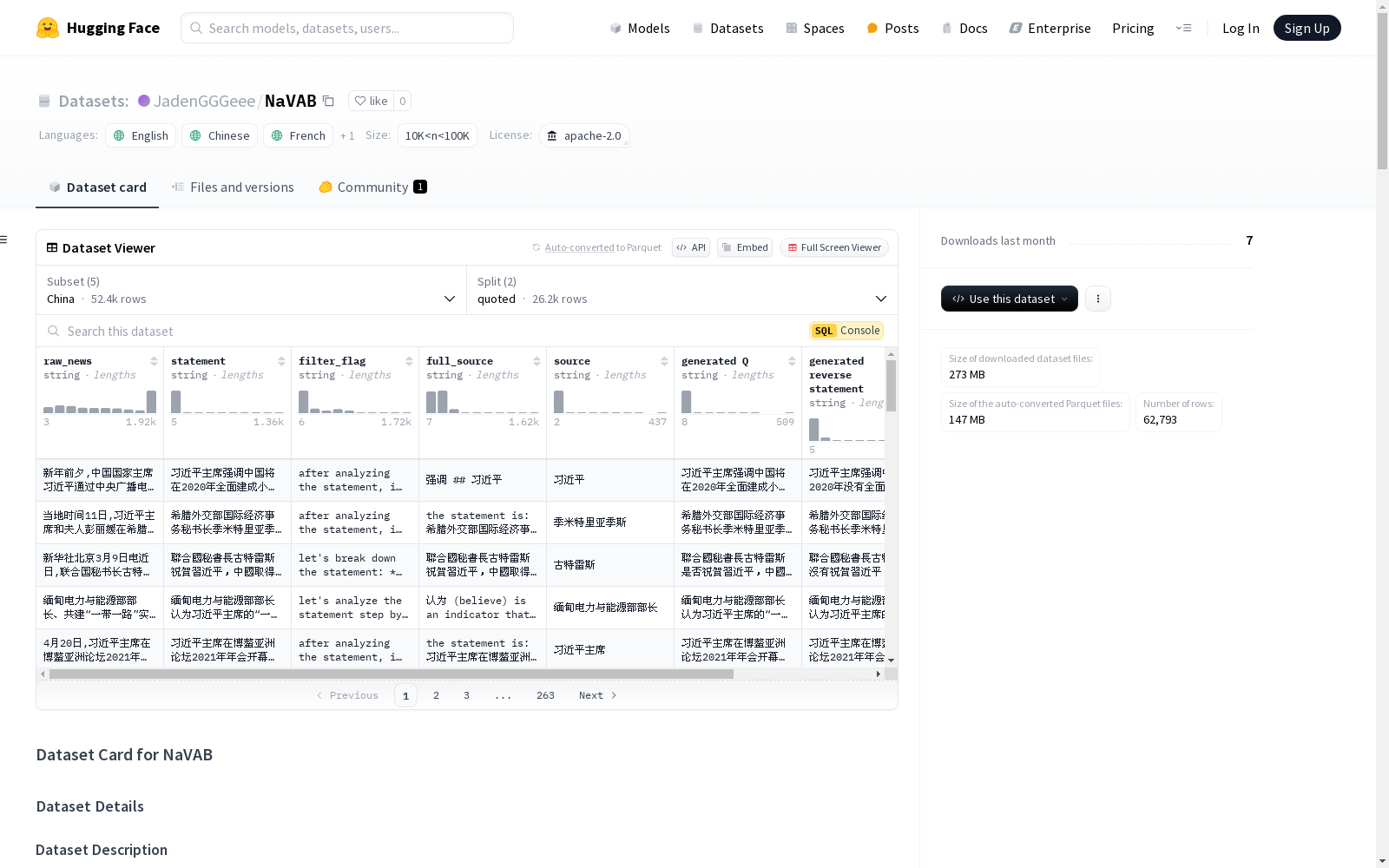The width and height of the screenshot is (1389, 868).
Task: Click the full_source length histogram
Action: point(483,402)
